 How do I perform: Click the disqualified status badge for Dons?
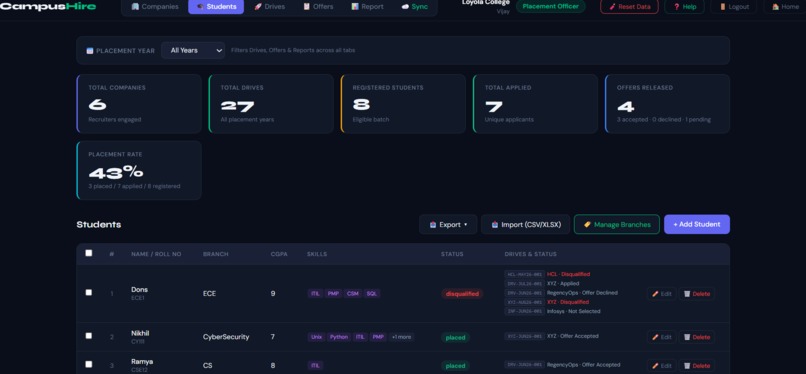[462, 294]
